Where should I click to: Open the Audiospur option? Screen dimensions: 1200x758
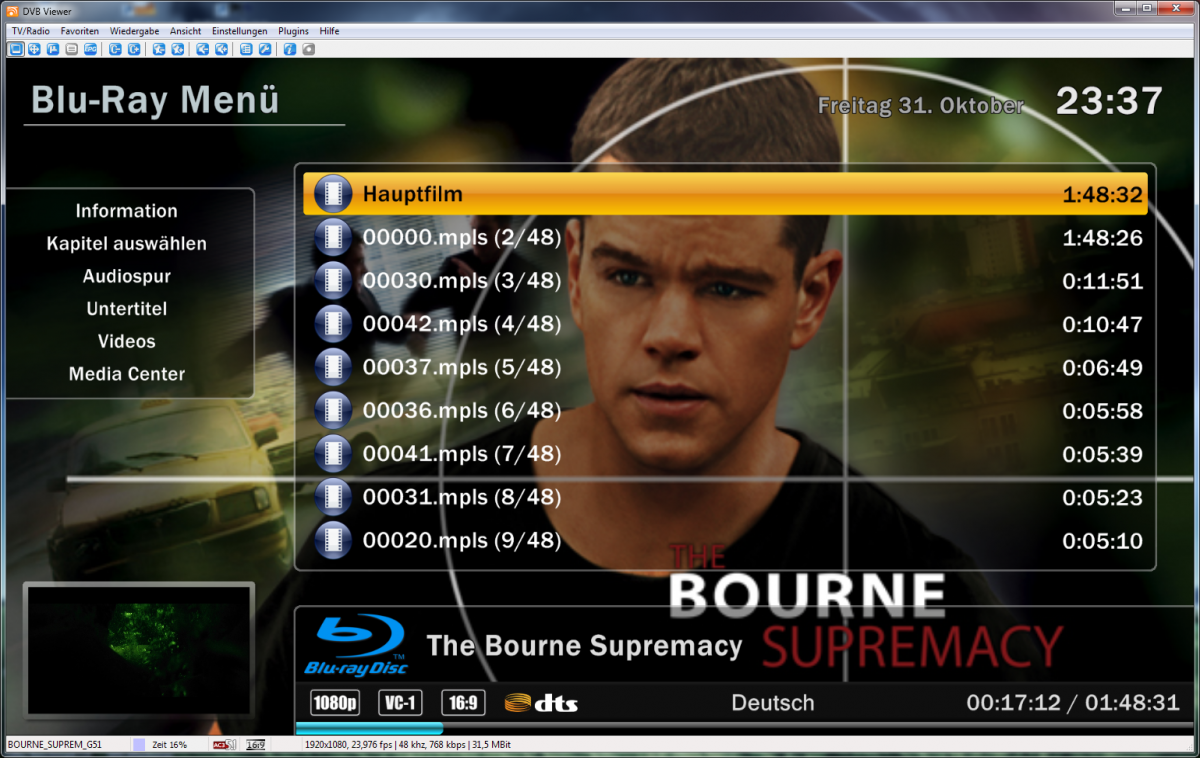point(127,276)
